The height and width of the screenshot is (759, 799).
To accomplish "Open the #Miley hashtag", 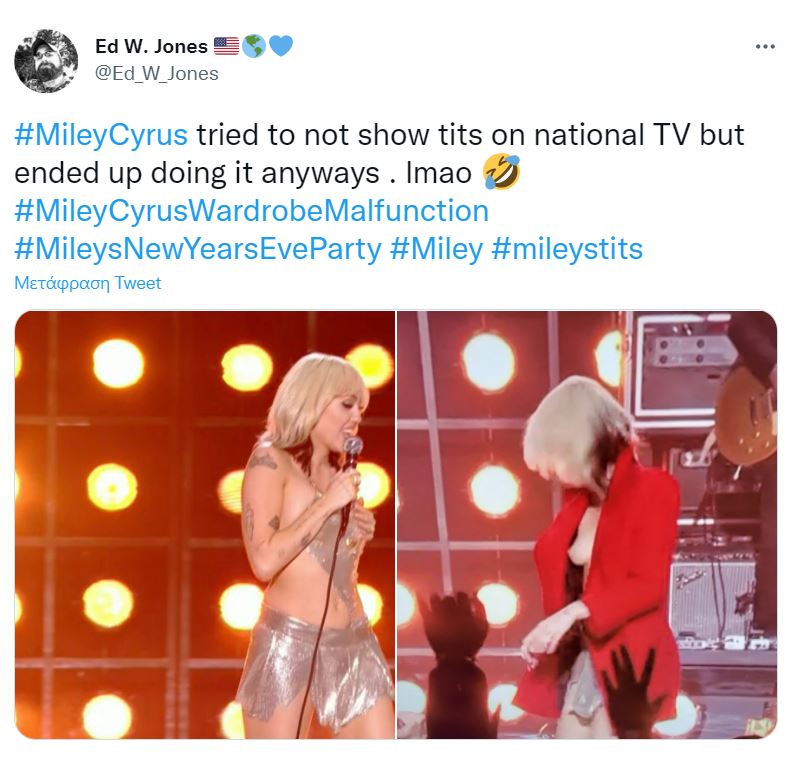I will pyautogui.click(x=436, y=249).
